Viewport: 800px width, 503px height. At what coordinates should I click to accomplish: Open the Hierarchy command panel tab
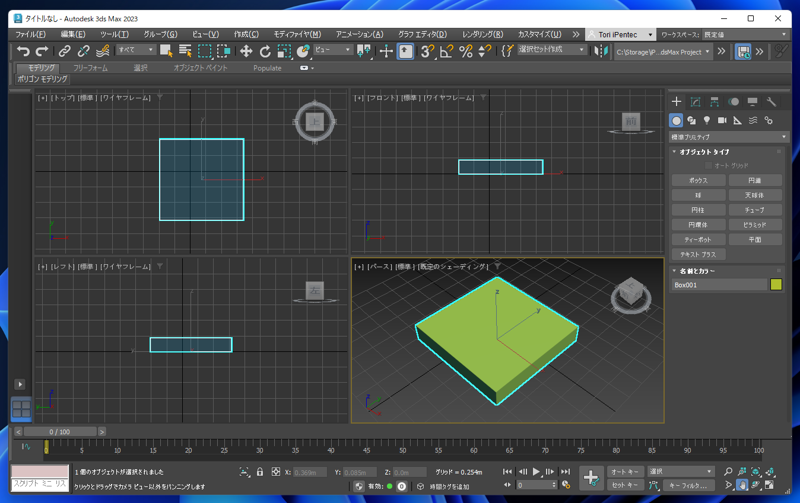[714, 102]
